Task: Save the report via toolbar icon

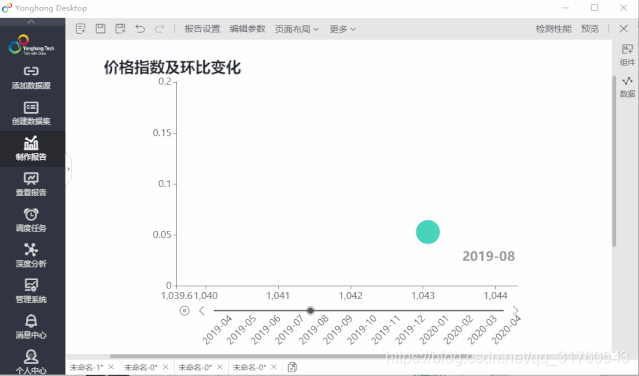Action: coord(100,29)
